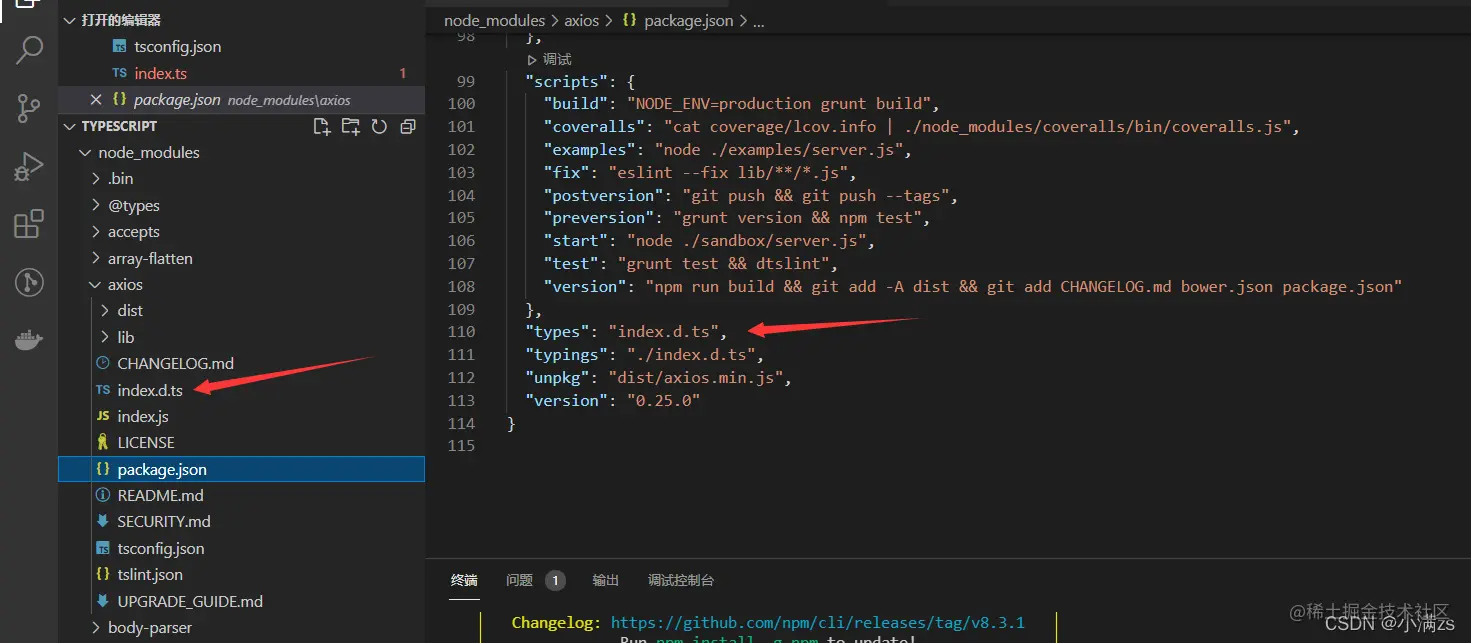Switch to index.ts in open editors
Viewport: 1471px width, 643px height.
click(x=161, y=73)
